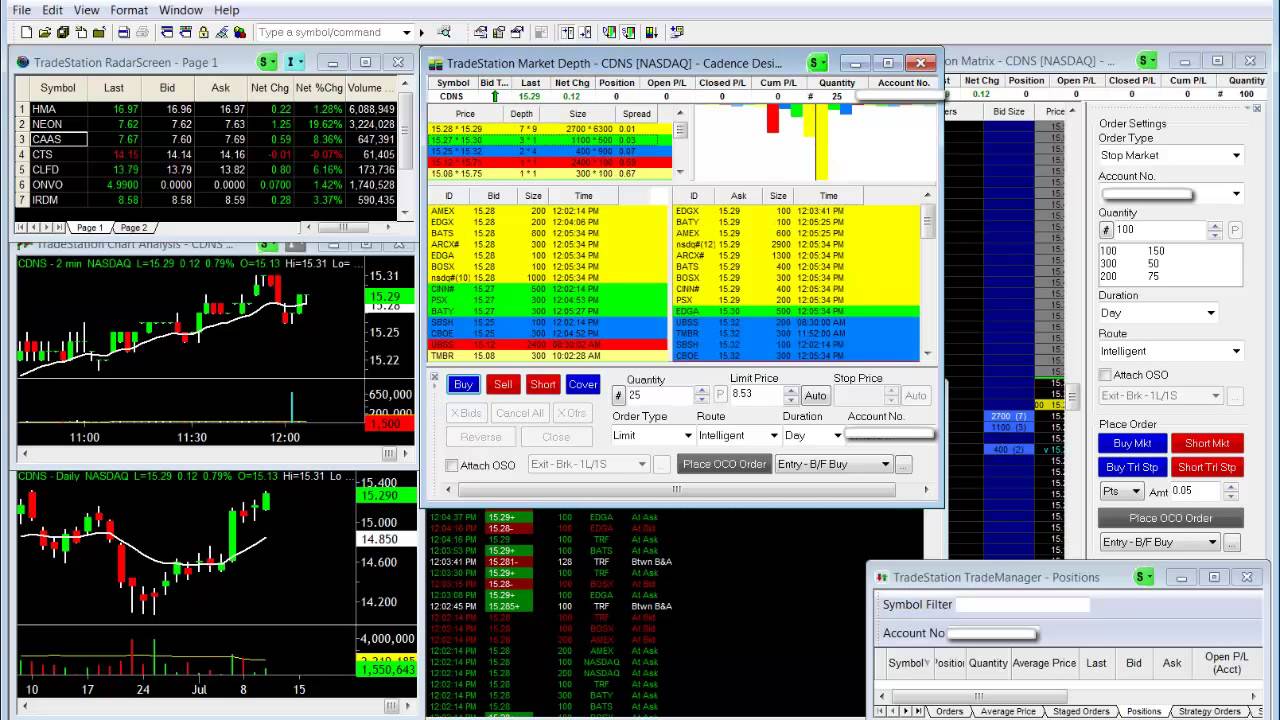Open the Duration dropdown in Matrix panel
This screenshot has height=720, width=1280.
click(1158, 313)
